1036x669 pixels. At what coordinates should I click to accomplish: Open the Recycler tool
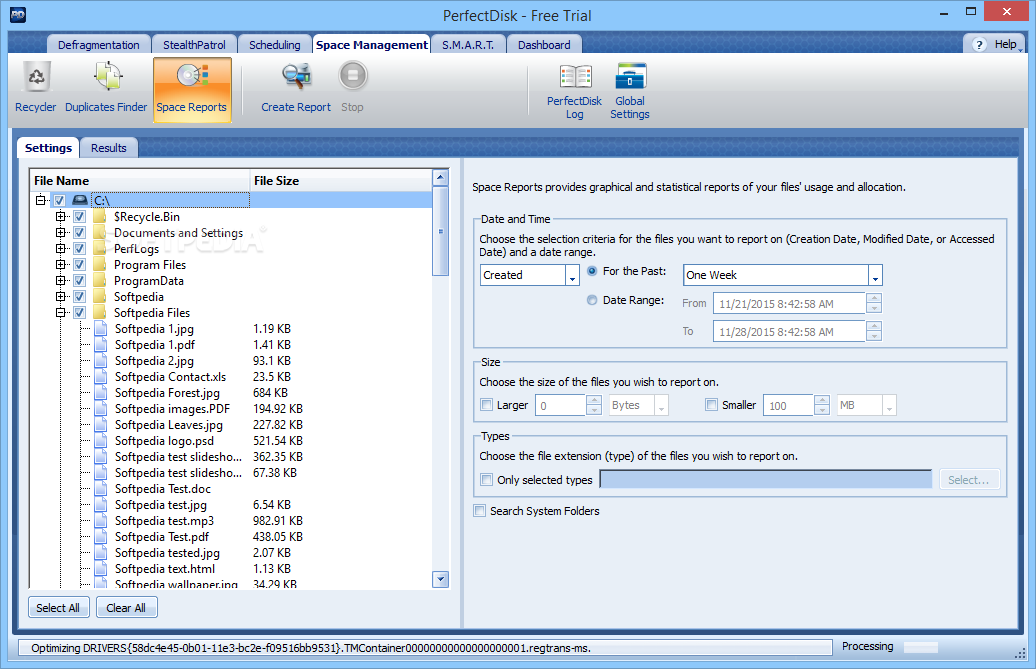coord(36,88)
